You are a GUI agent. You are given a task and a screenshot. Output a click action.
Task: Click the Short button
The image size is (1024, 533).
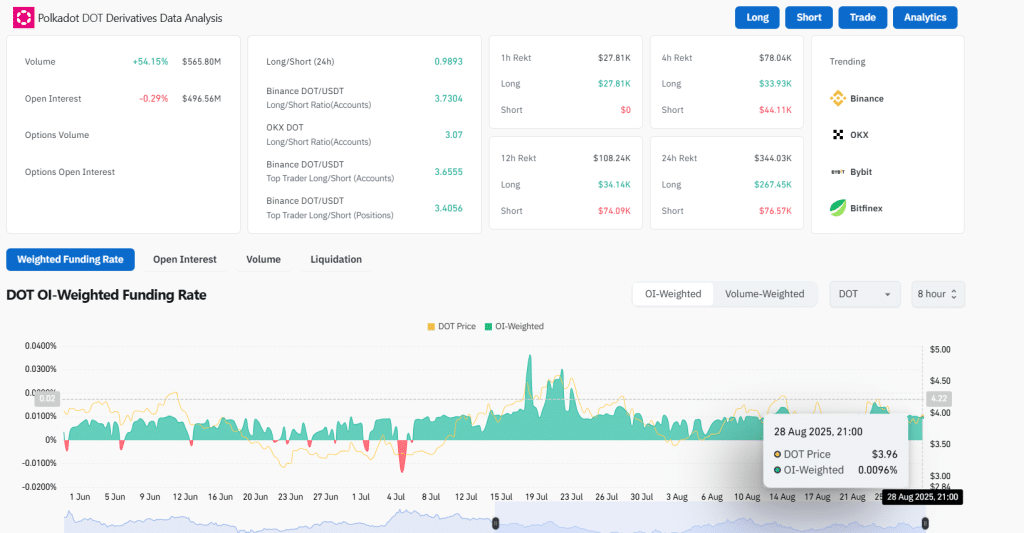point(809,17)
